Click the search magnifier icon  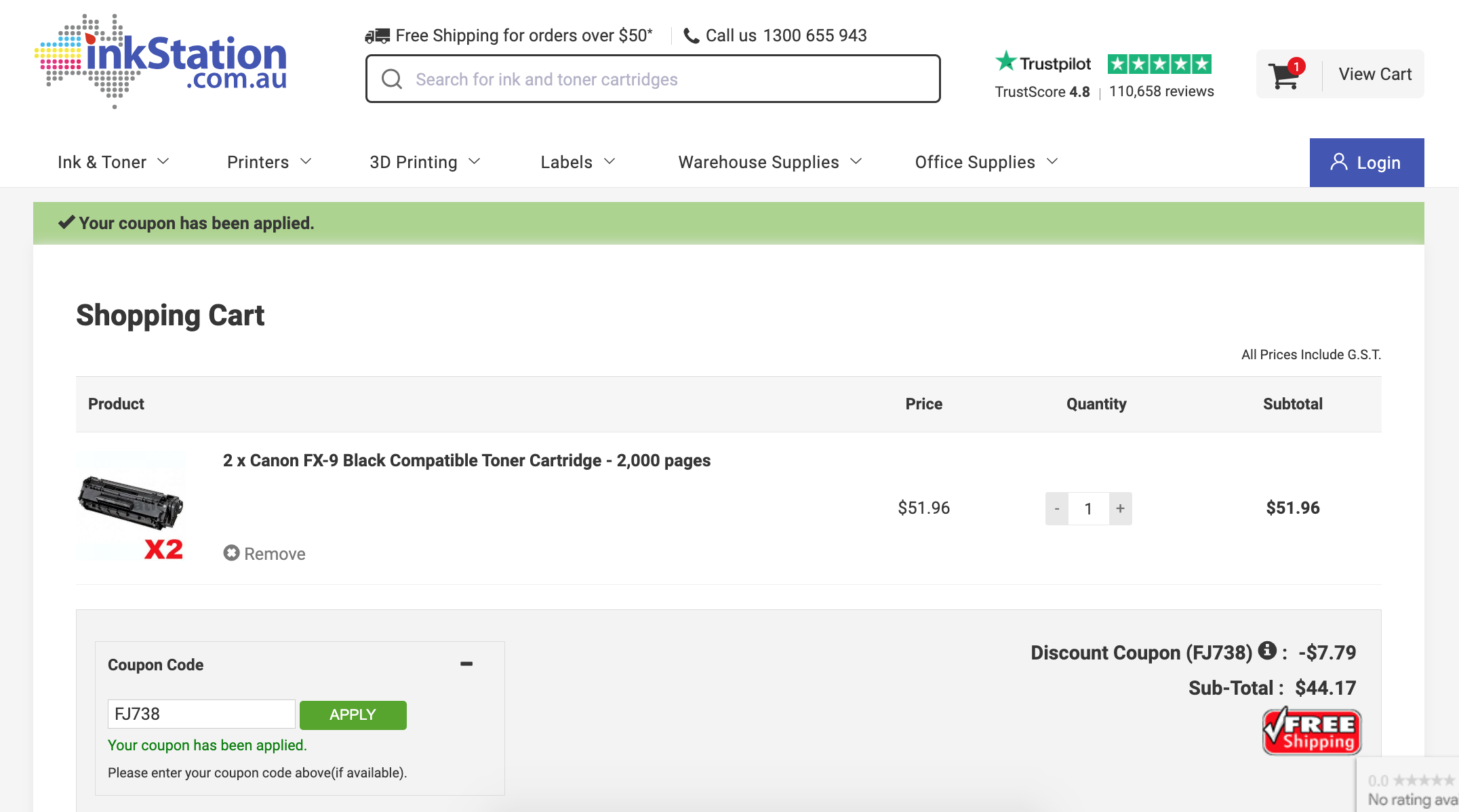click(x=392, y=79)
